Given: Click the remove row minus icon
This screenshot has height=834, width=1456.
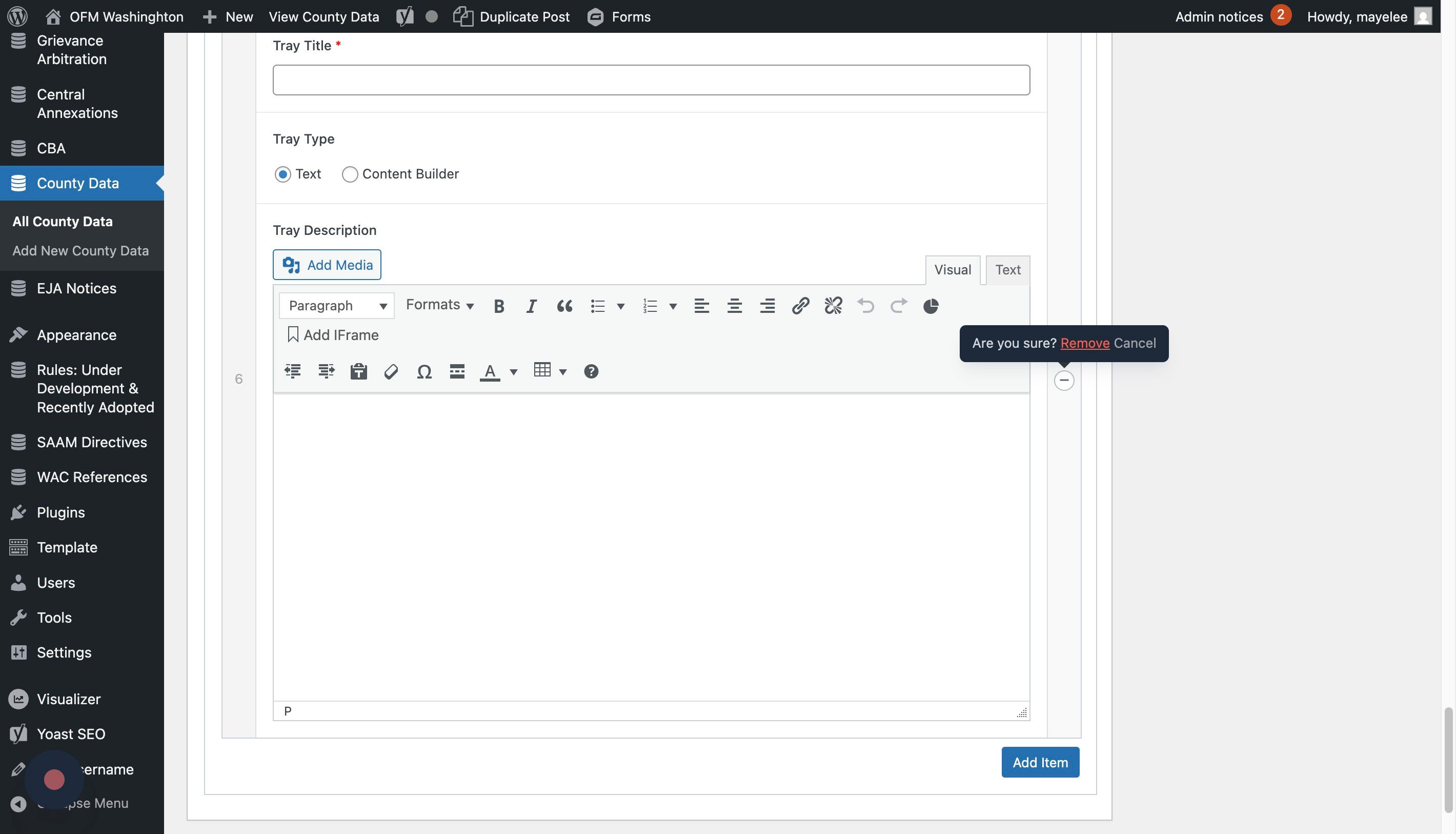Looking at the screenshot, I should [1064, 381].
